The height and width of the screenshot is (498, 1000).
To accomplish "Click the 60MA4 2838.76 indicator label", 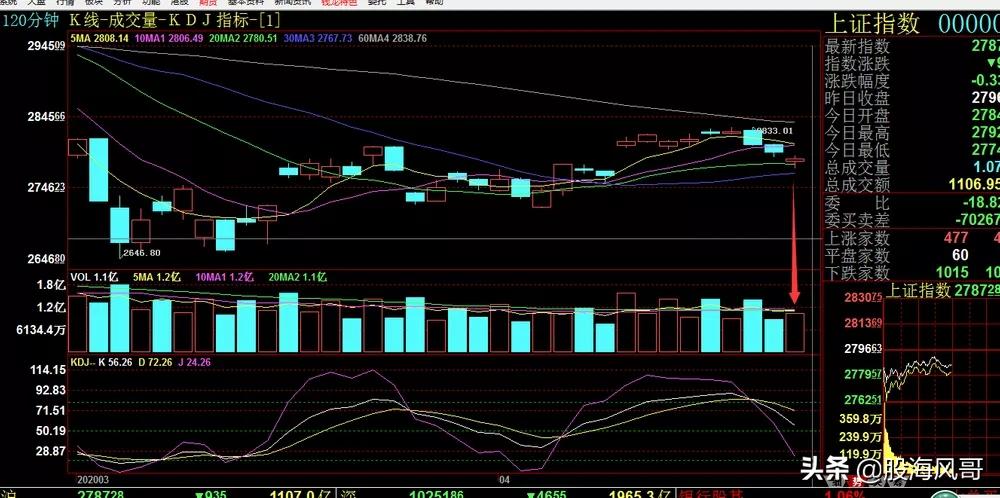I will (x=393, y=38).
